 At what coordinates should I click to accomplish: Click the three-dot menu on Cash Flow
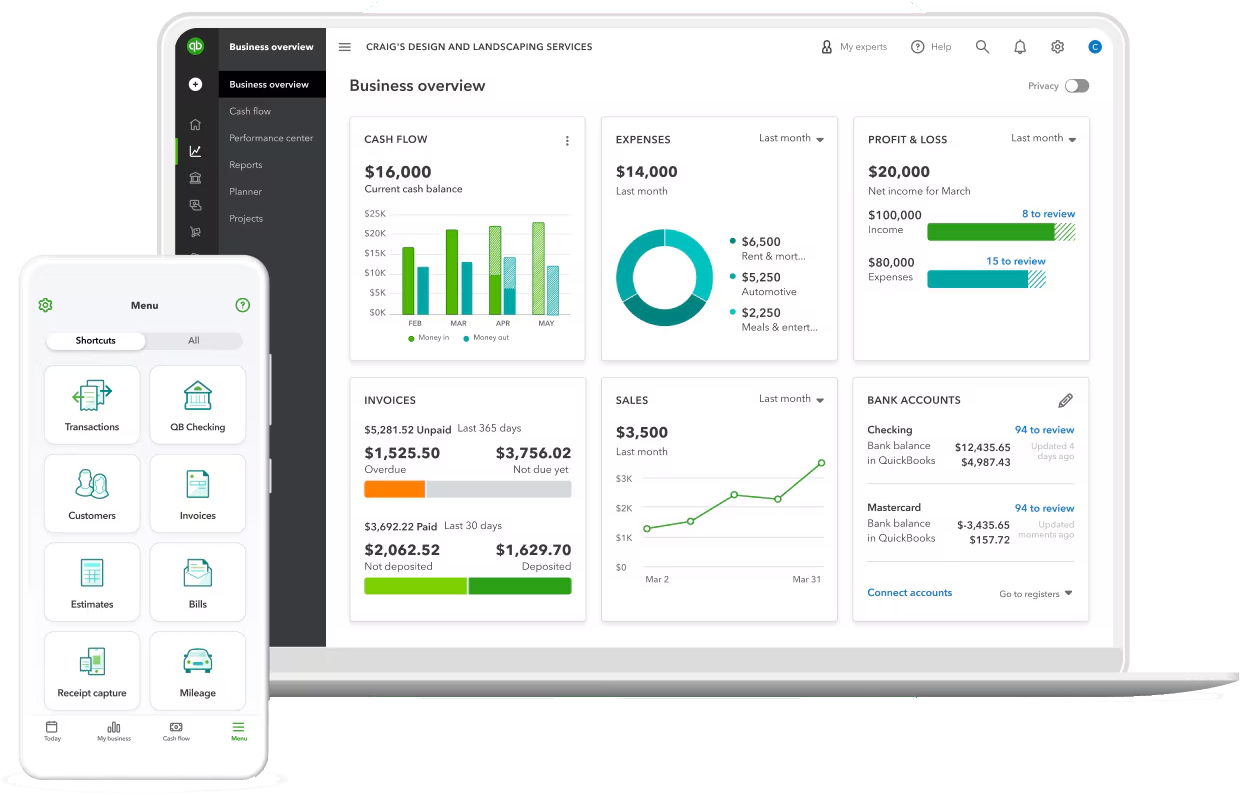pos(567,141)
